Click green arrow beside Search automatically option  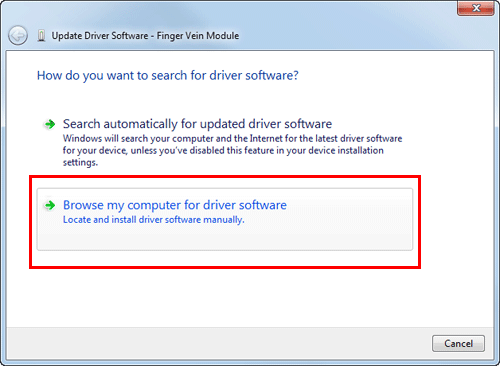[50, 124]
